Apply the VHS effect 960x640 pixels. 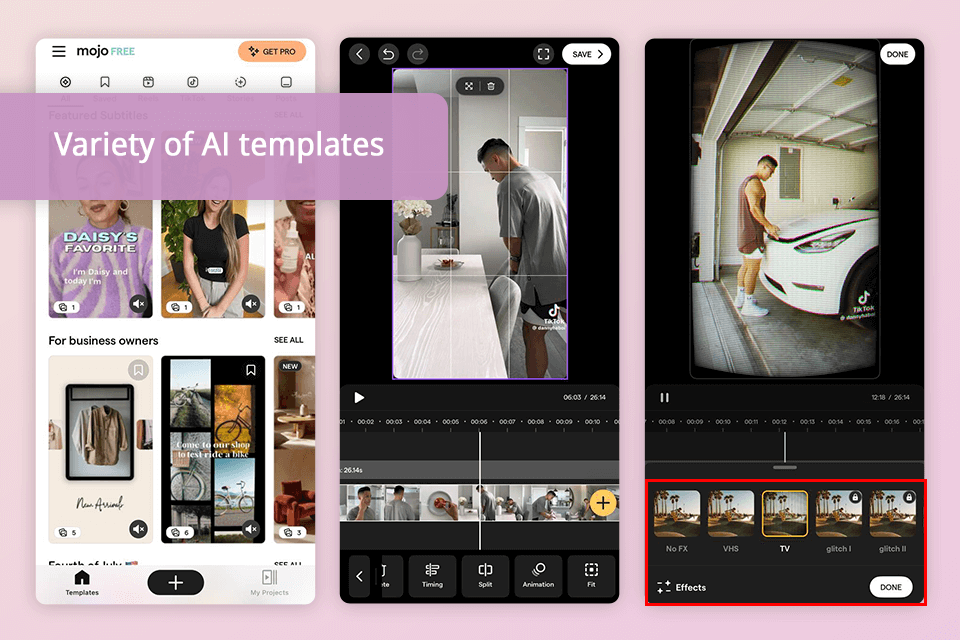tap(730, 522)
